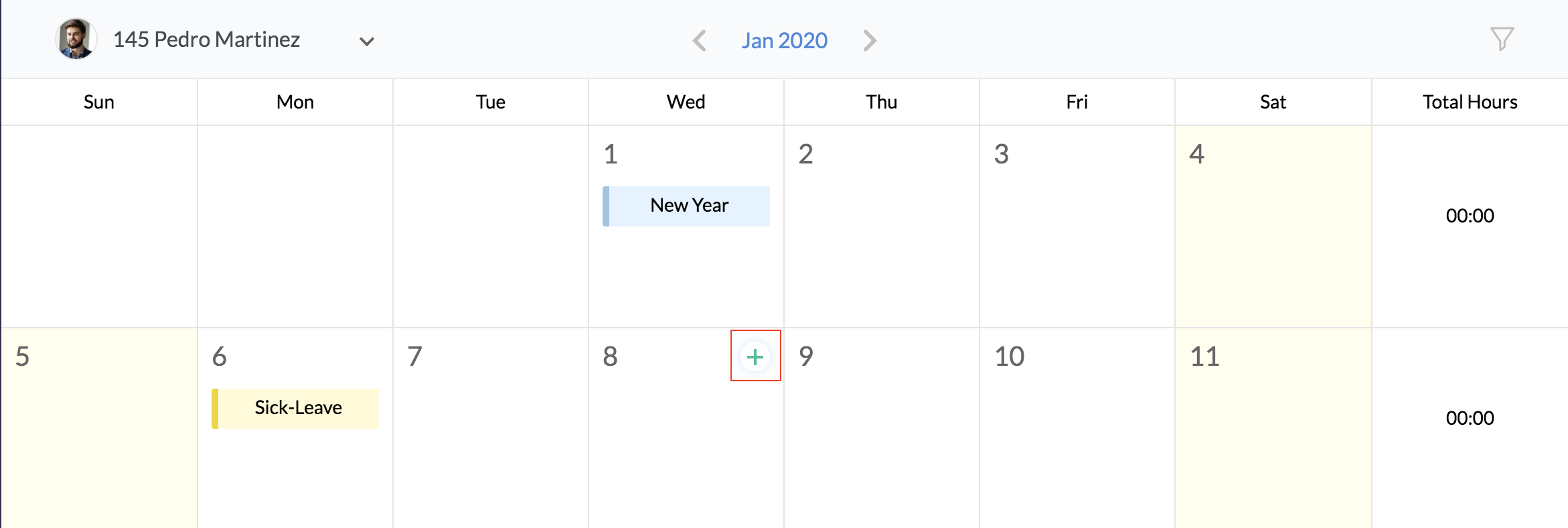
Task: Go to previous month arrow
Action: point(699,41)
